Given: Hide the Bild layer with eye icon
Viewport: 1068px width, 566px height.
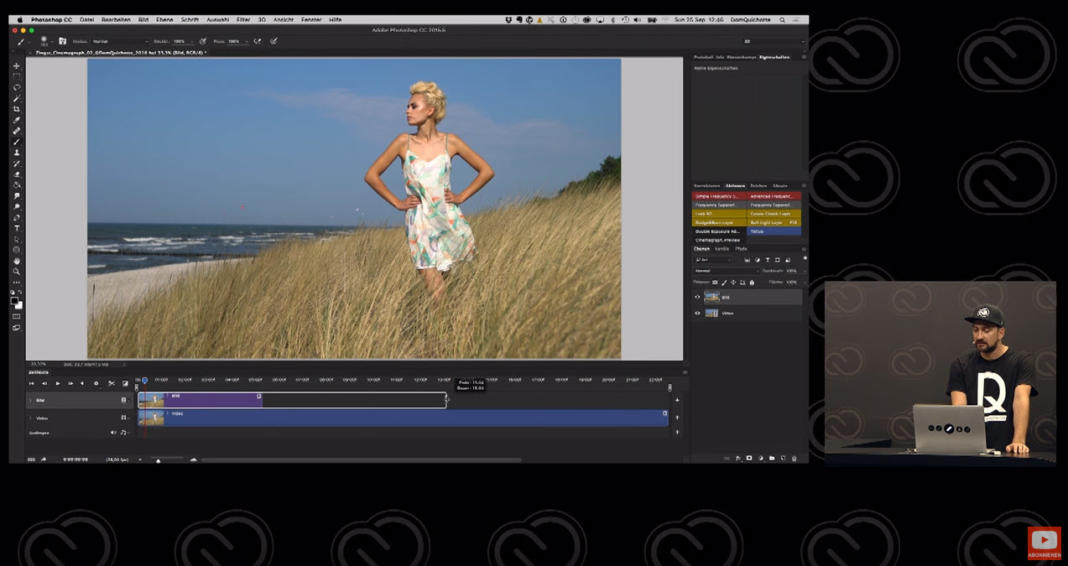Looking at the screenshot, I should point(698,297).
